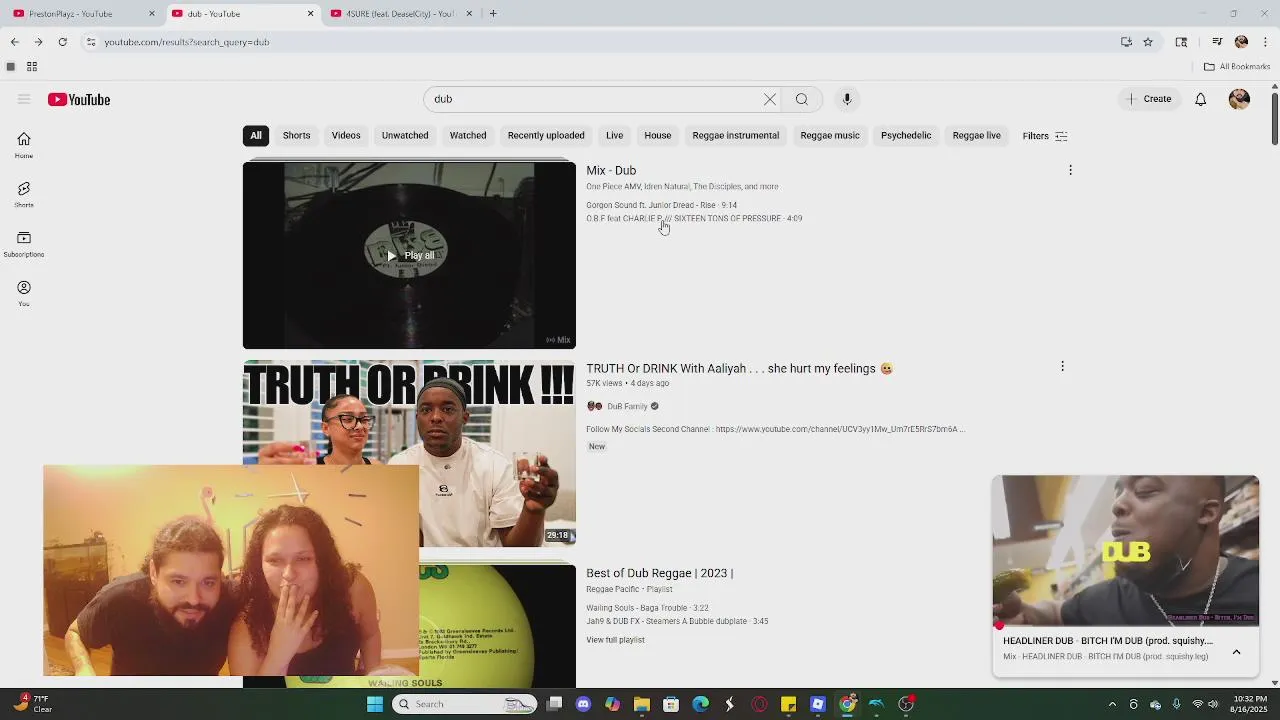The image size is (1280, 720).
Task: Open Shorts in the sidebar
Action: (x=24, y=194)
